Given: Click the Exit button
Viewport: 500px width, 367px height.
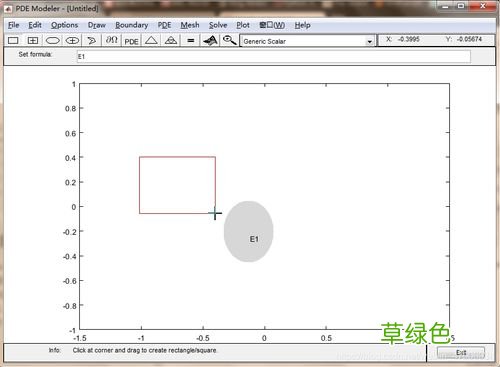Looking at the screenshot, I should point(461,353).
